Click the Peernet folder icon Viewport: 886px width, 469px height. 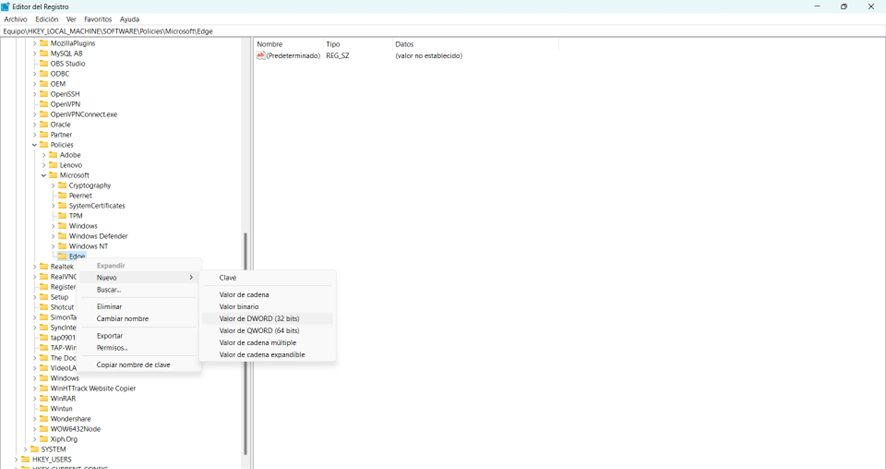point(62,196)
